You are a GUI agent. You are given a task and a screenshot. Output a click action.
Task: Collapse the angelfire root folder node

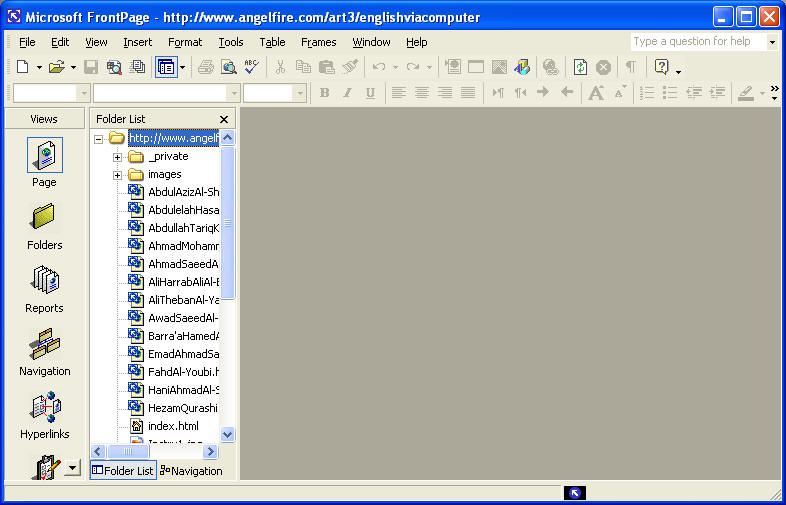point(99,139)
